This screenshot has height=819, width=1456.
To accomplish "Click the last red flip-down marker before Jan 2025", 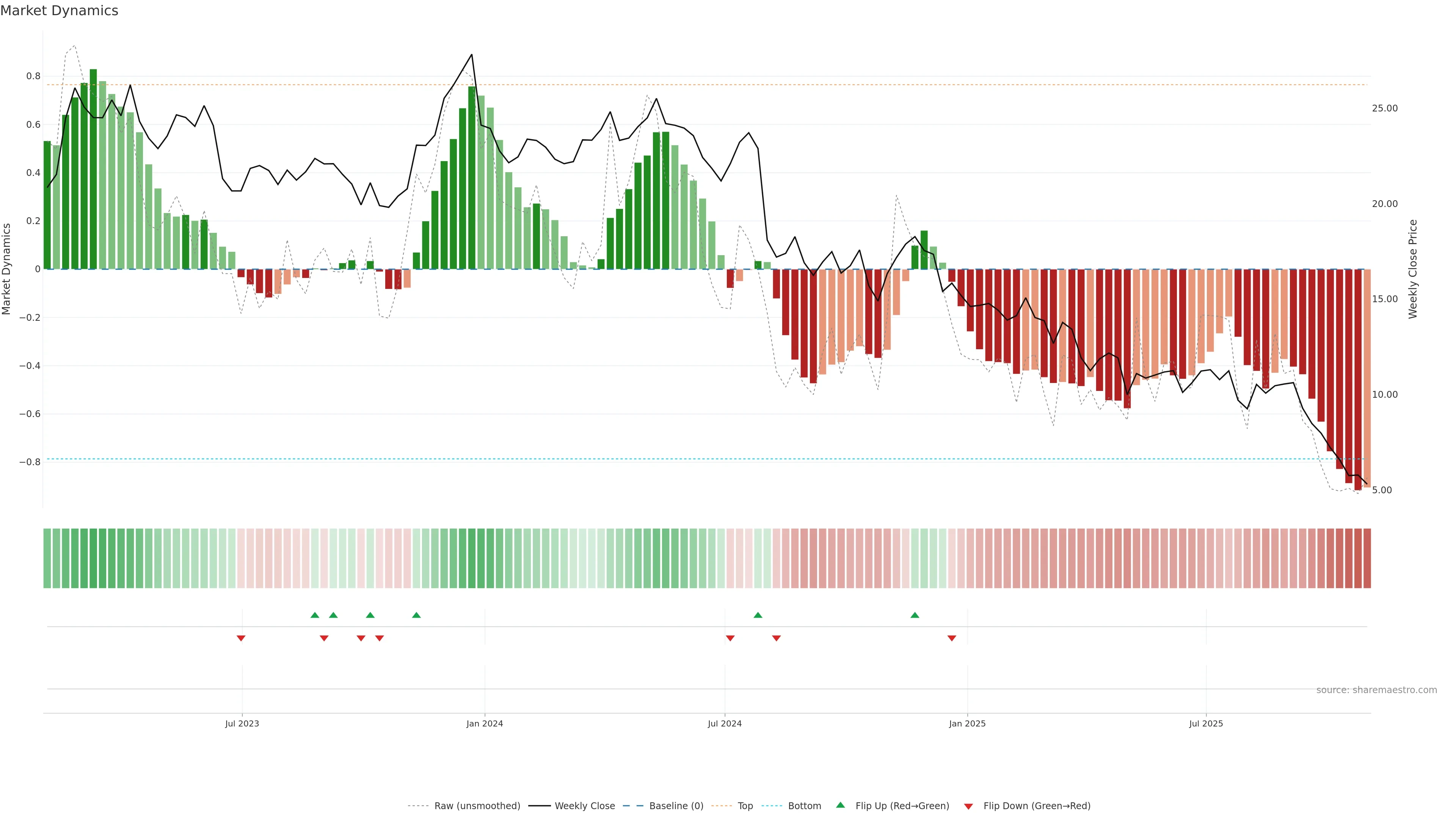I will 952,638.
